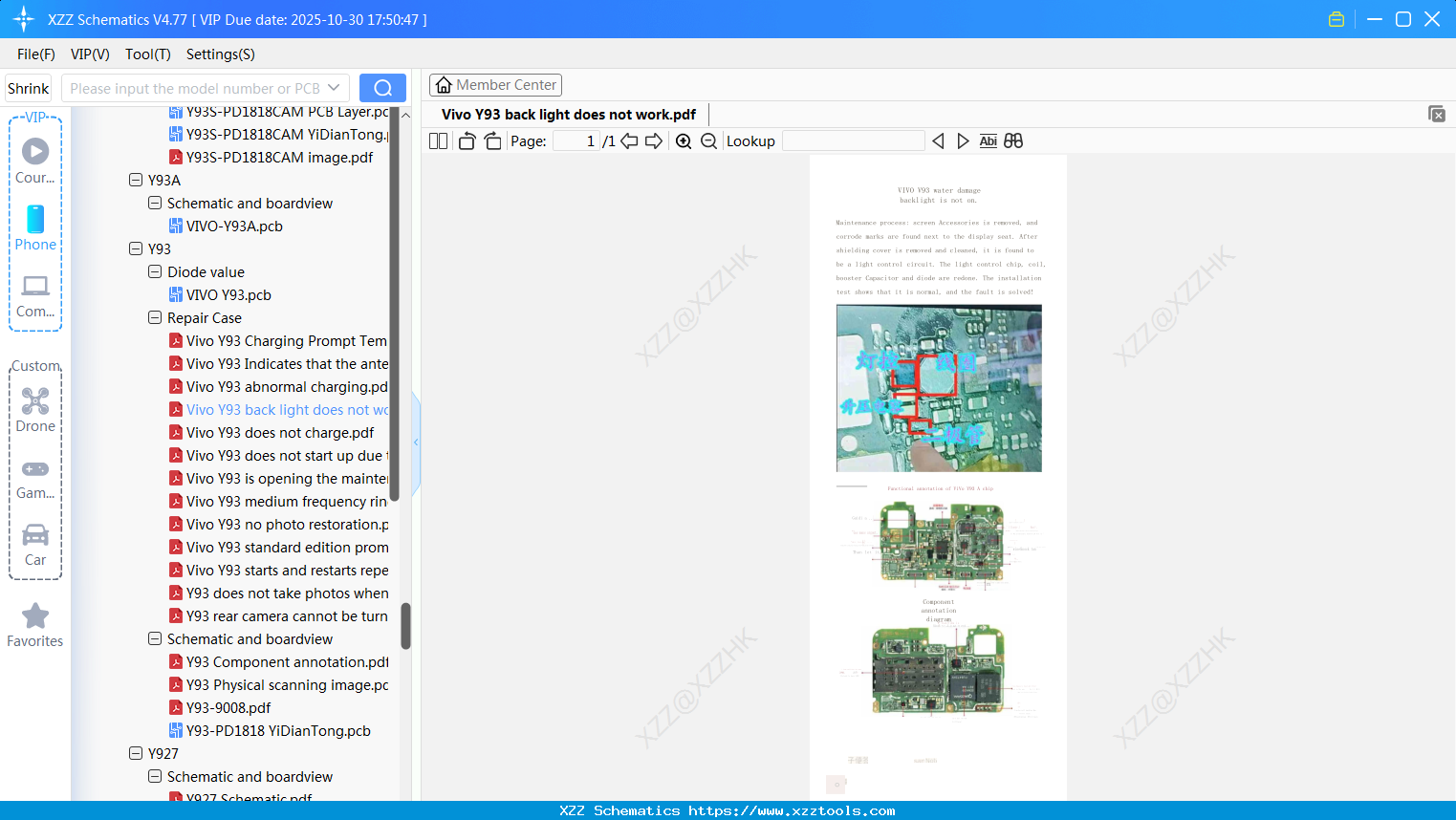
Task: Click the Shrink button
Action: (x=29, y=88)
